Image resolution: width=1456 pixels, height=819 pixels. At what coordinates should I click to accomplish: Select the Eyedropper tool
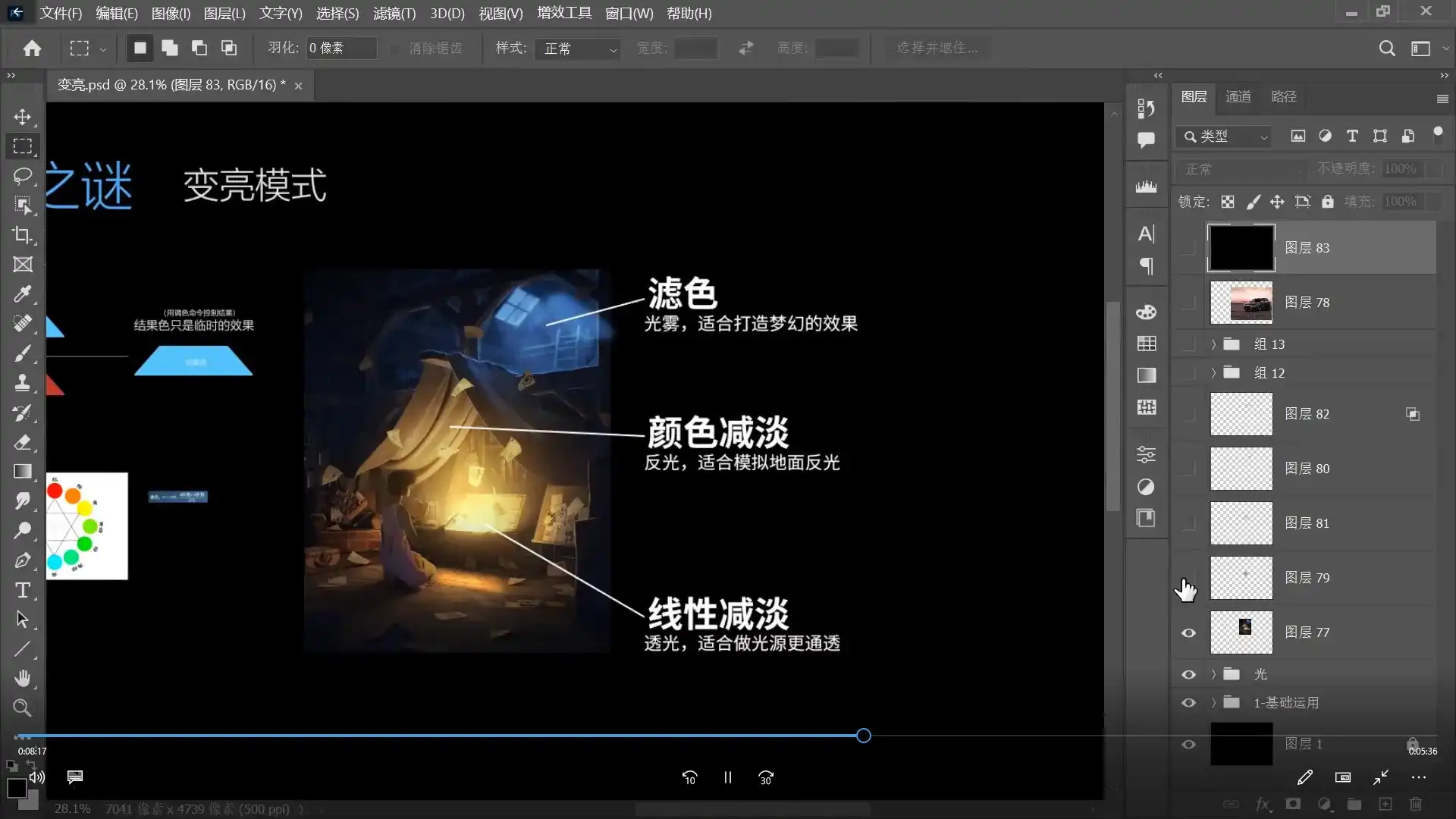click(22, 293)
